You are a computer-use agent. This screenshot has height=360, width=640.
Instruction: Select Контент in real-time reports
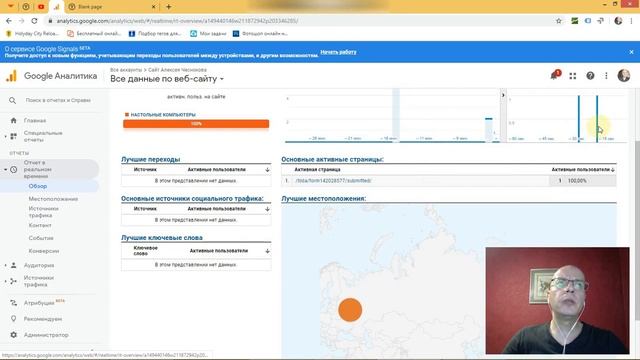click(40, 225)
